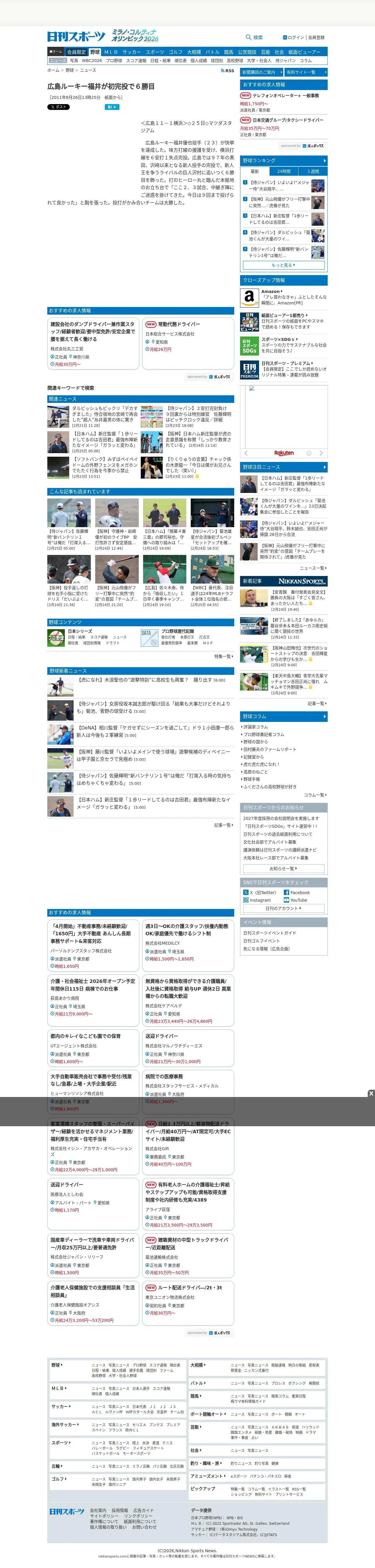This screenshot has height=1568, width=375.
Task: Open the 日刊のアカウント dropdown button
Action: click(283, 908)
